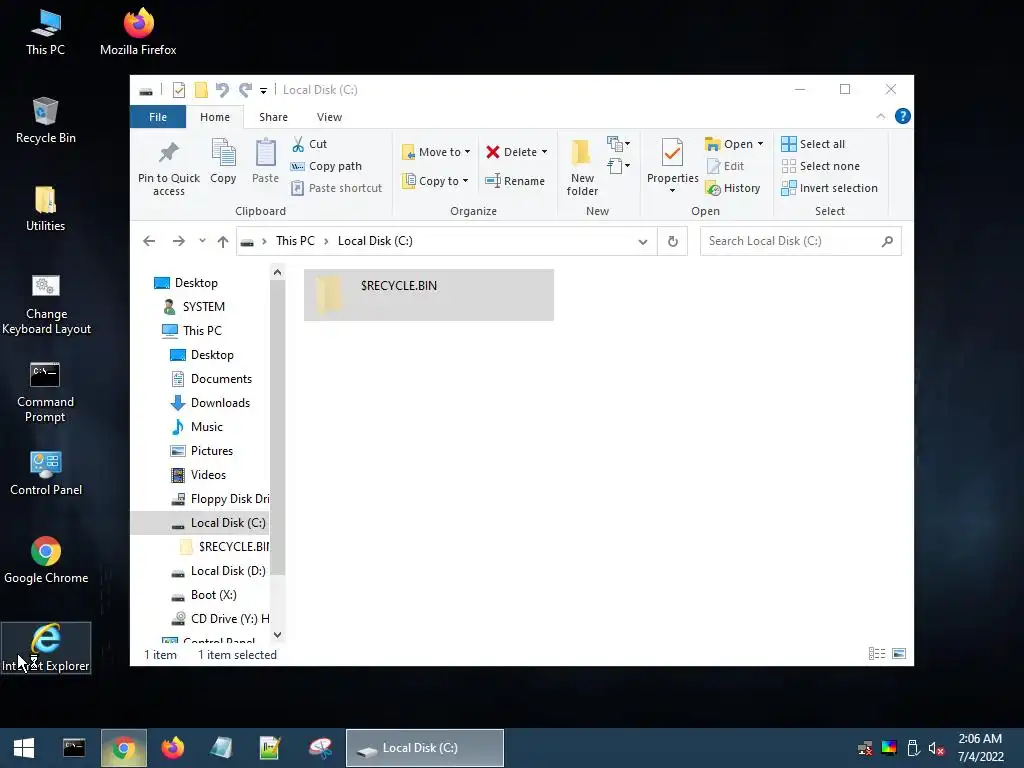Create a New folder
The image size is (1024, 768).
click(582, 167)
